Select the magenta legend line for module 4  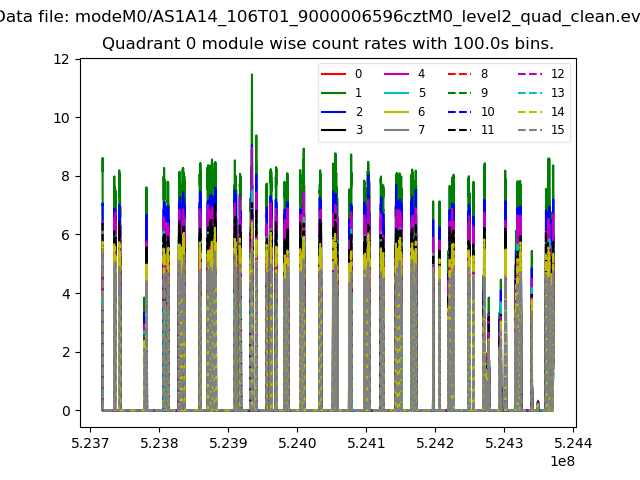tap(396, 74)
